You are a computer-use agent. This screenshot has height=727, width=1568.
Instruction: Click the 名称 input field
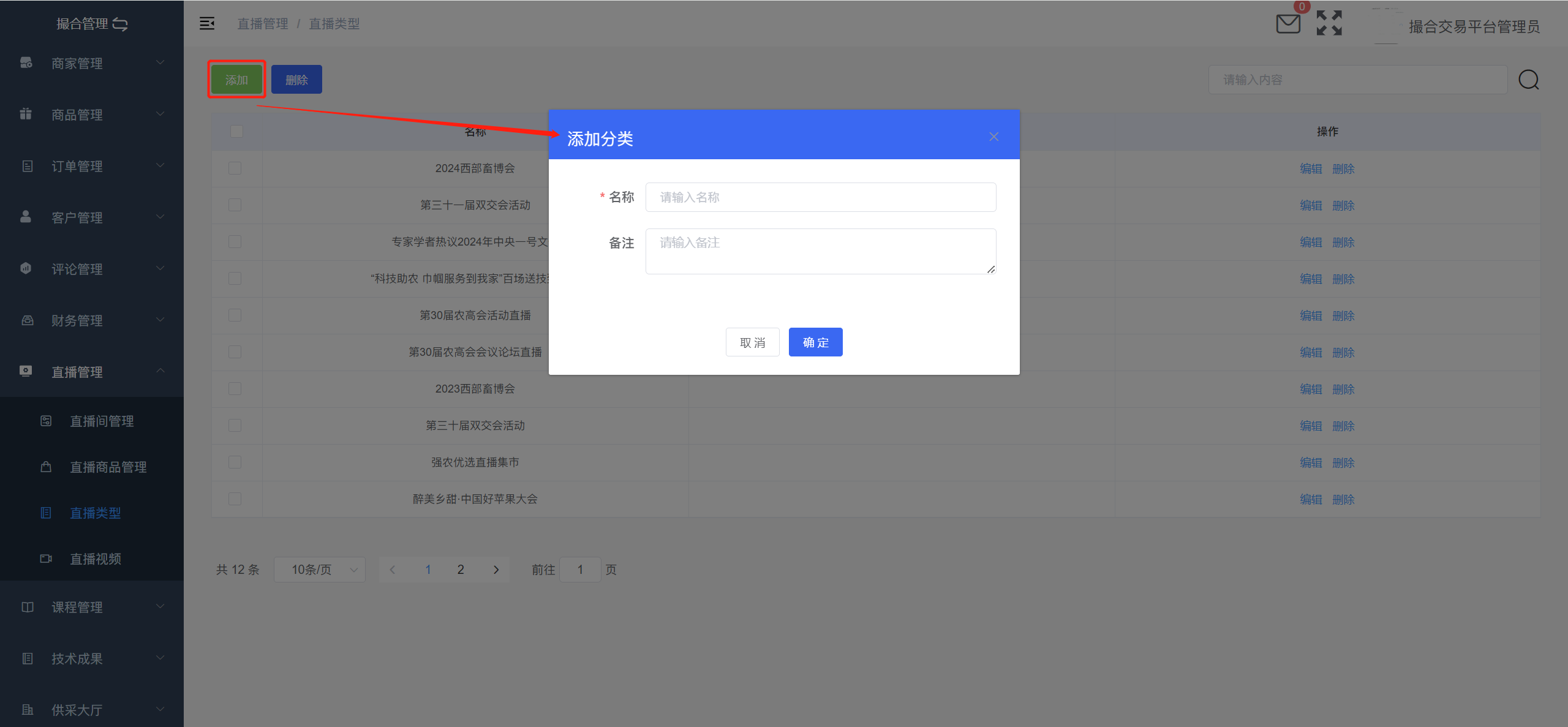821,197
